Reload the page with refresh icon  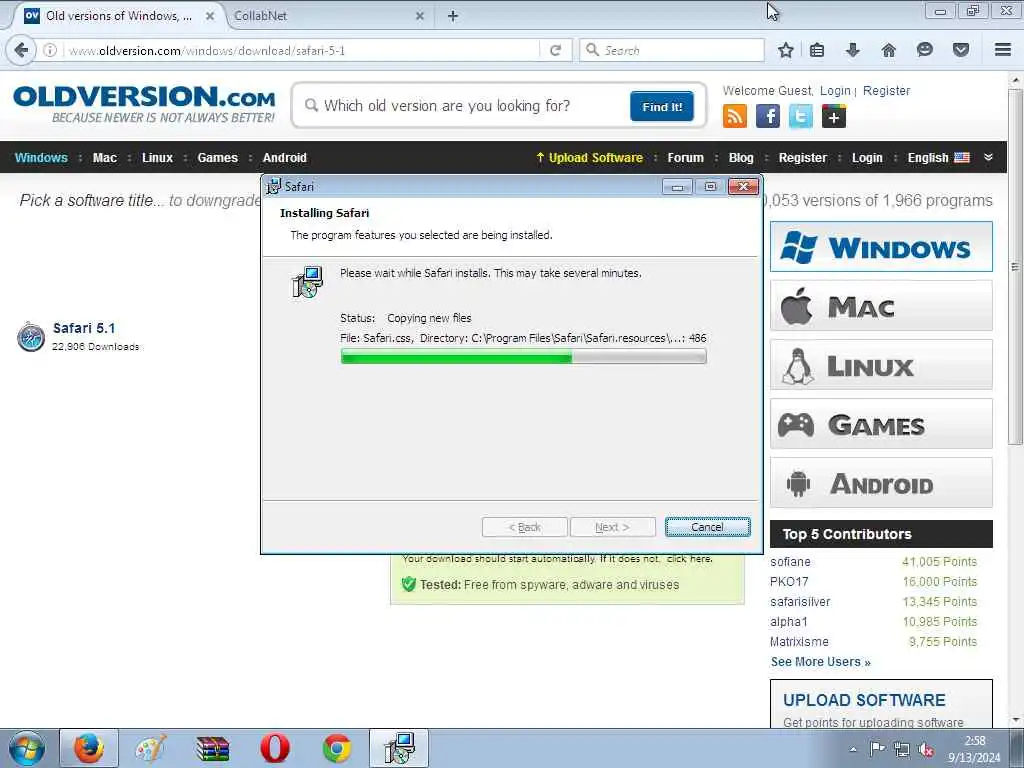(x=556, y=50)
